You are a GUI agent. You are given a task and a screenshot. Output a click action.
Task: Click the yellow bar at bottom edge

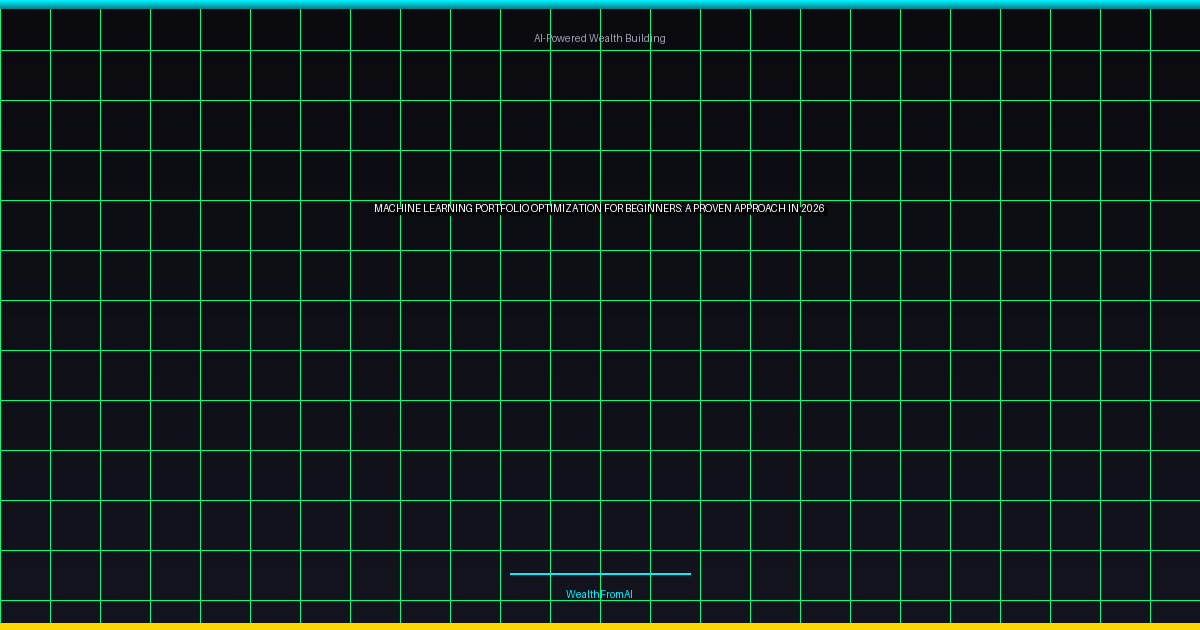click(x=600, y=626)
